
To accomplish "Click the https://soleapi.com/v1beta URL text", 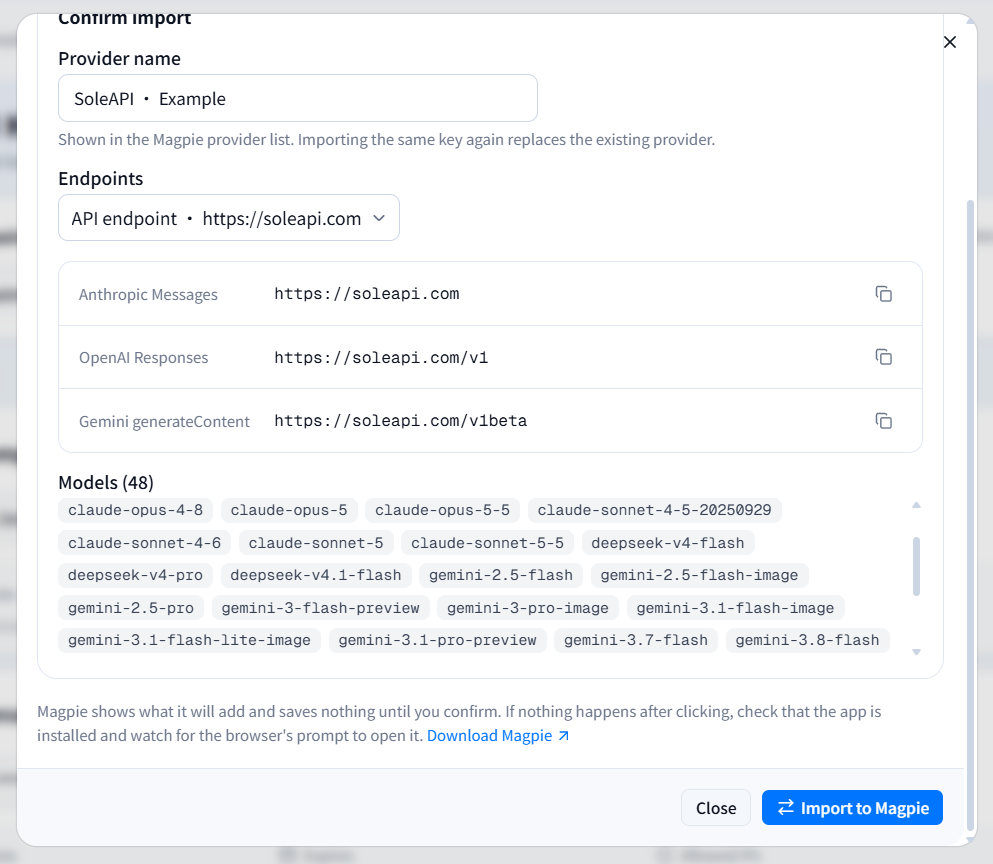I will click(x=400, y=421).
